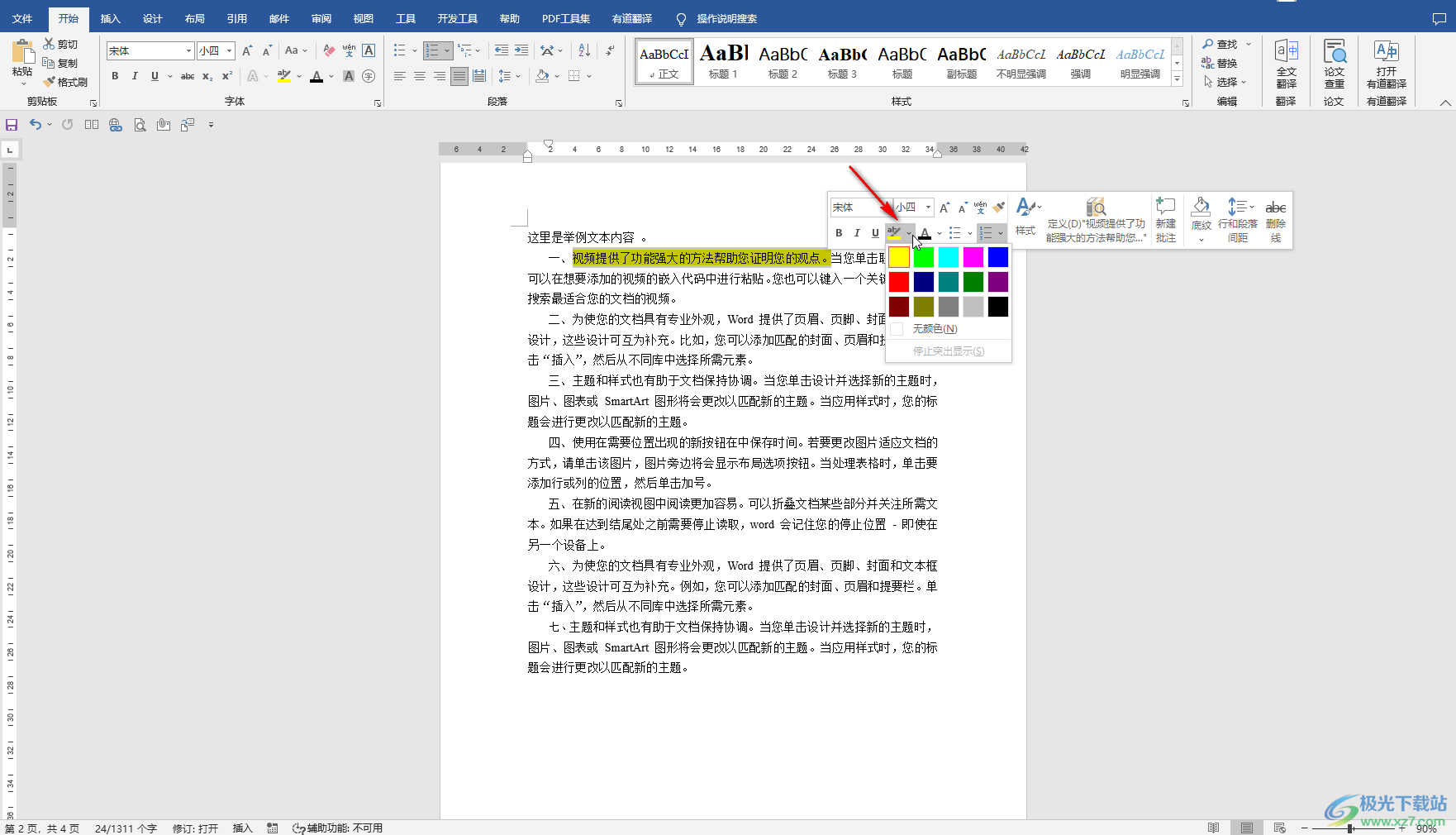Choose No Color (无颜色) in highlight menu
The image size is (1456, 835).
click(x=948, y=329)
